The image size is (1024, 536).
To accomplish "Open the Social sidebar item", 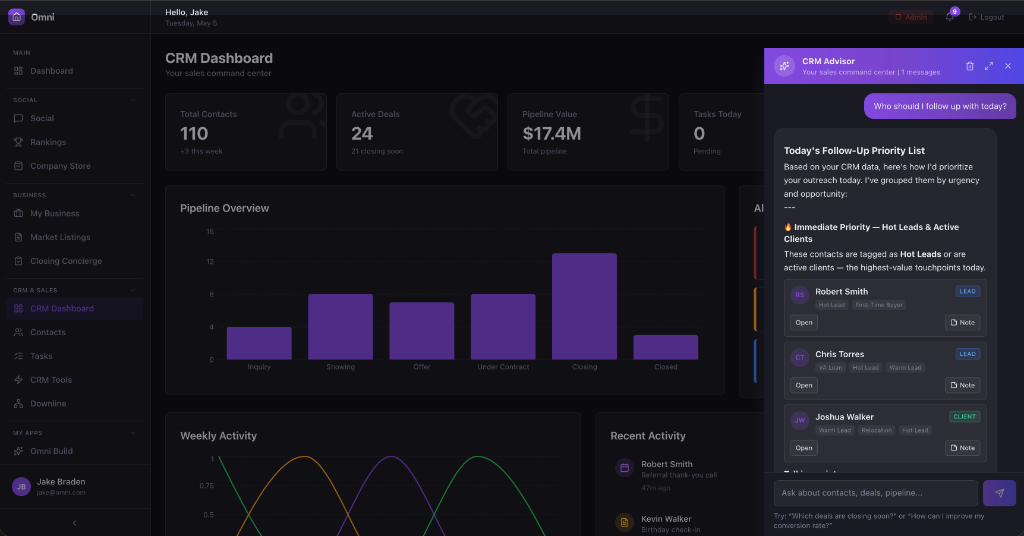I will point(74,118).
